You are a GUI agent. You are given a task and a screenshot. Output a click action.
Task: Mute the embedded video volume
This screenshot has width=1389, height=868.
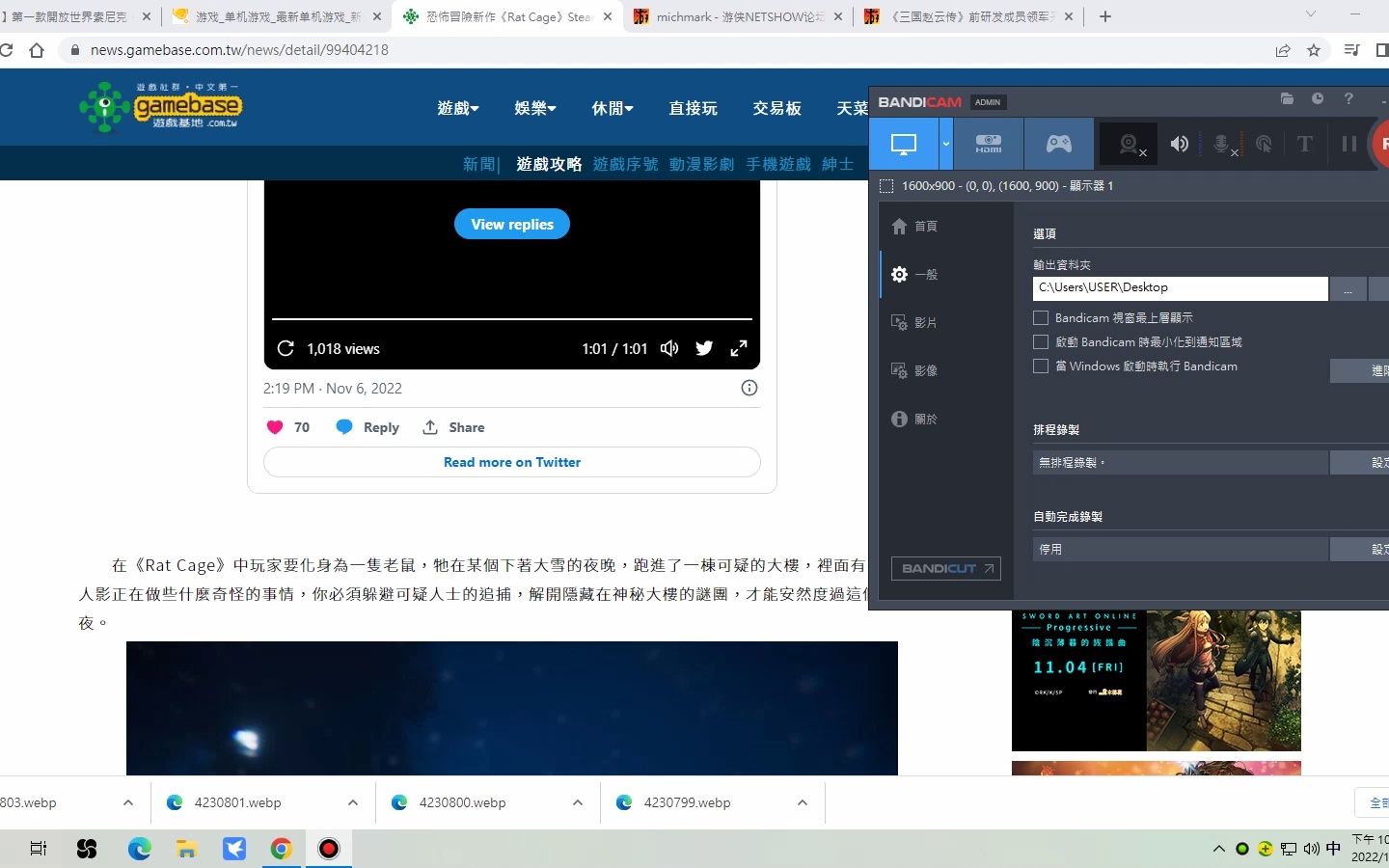click(x=669, y=348)
